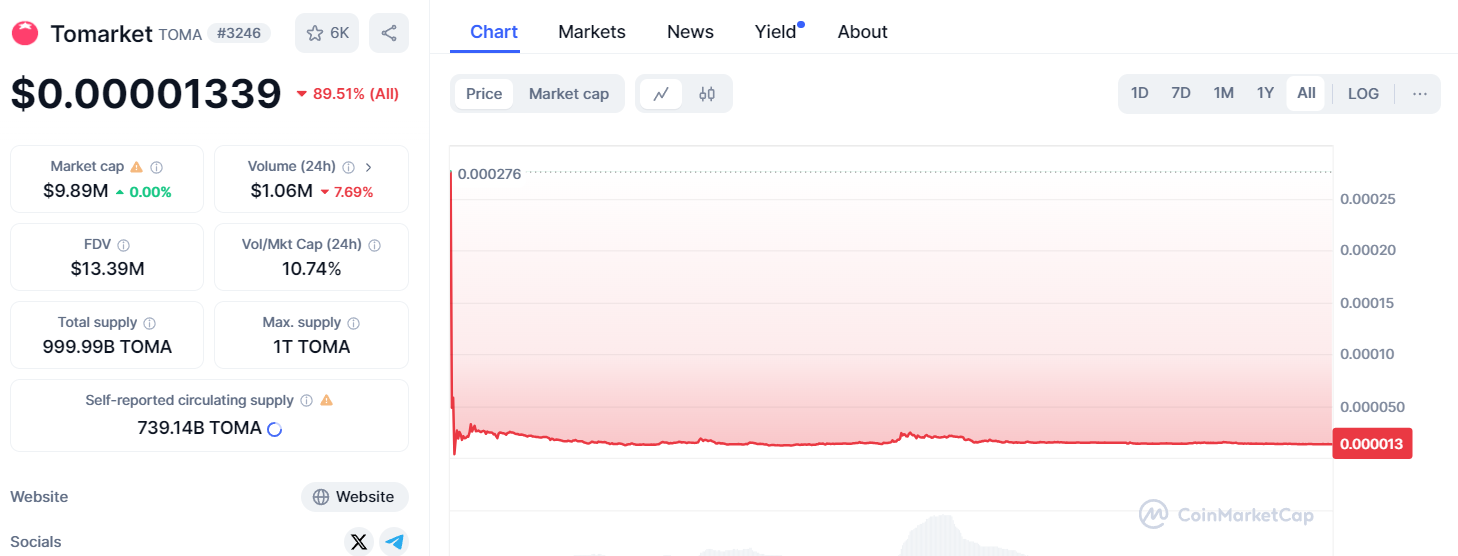Viewport: 1458px width, 556px height.
Task: Select the Price chart toggle
Action: pos(484,94)
